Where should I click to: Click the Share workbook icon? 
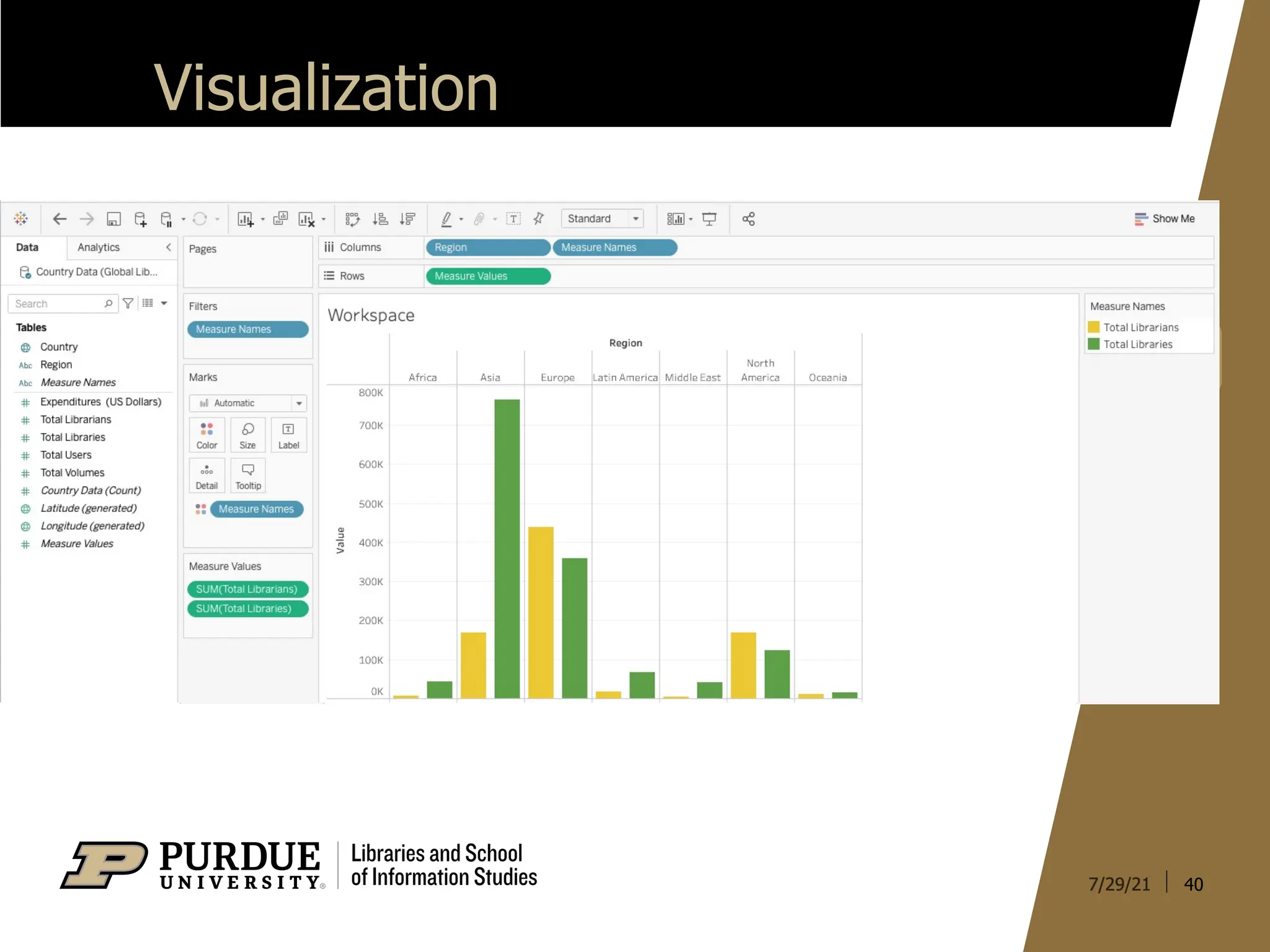748,219
